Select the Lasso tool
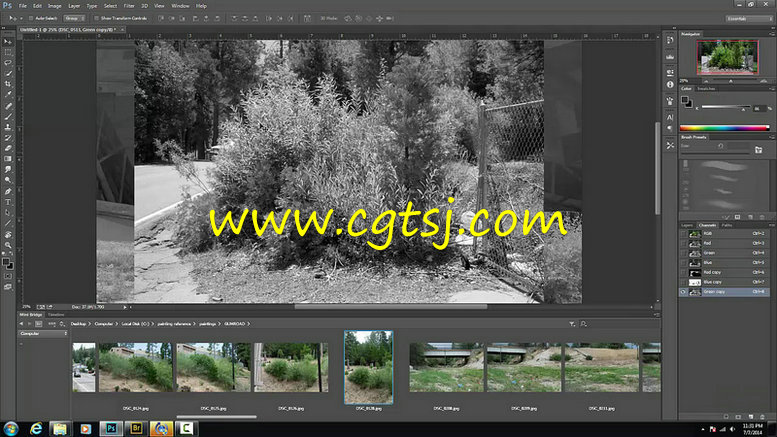 click(8, 63)
